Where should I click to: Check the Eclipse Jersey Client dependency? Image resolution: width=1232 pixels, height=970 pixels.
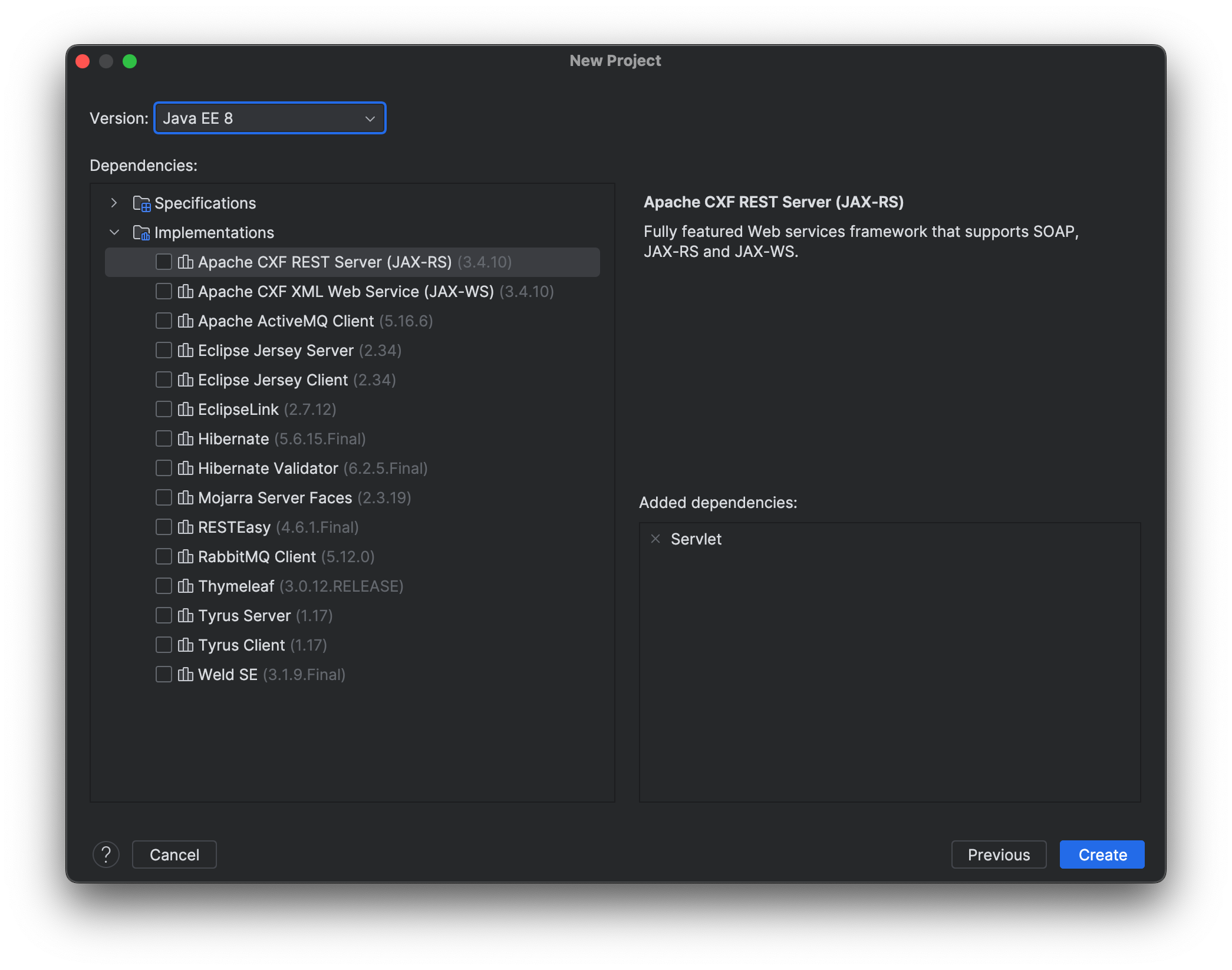point(163,380)
